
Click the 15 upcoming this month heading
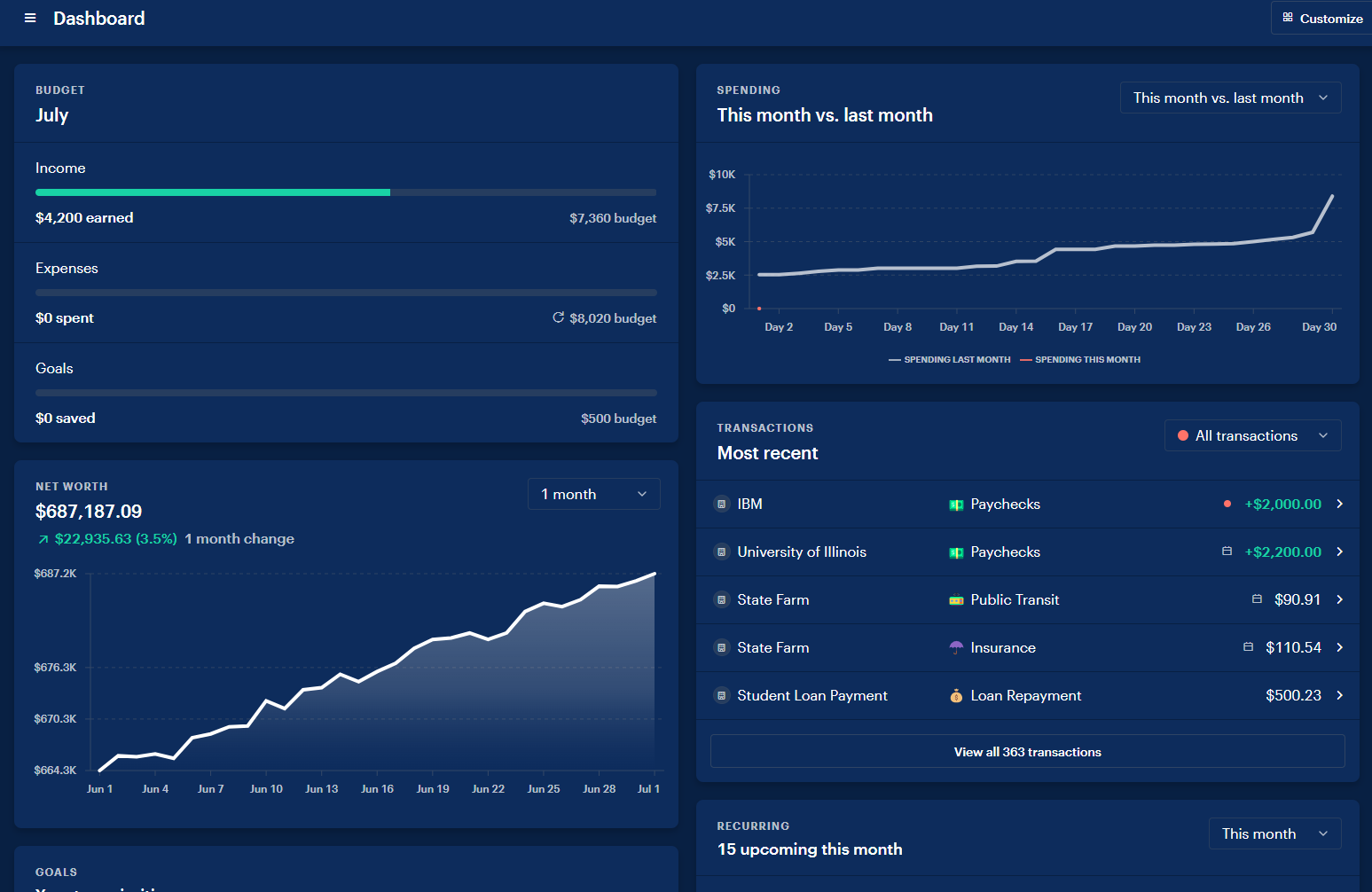point(810,849)
